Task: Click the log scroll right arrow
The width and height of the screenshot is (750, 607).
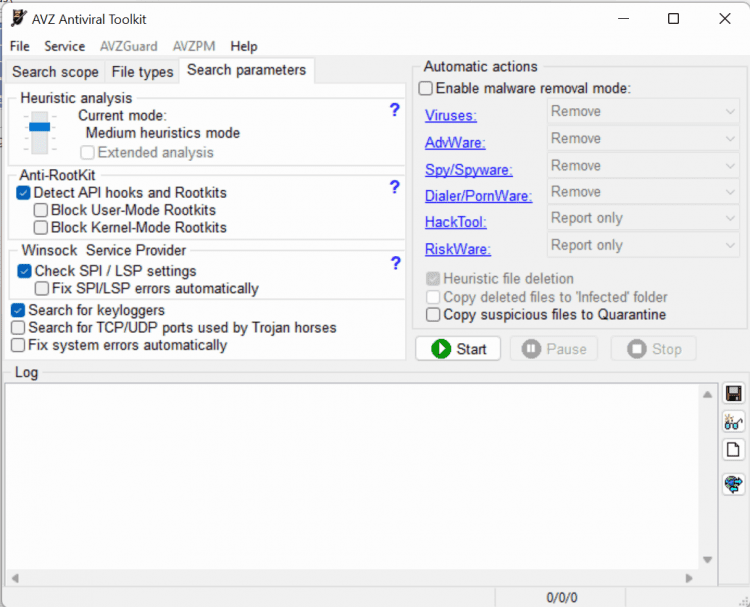Action: (x=689, y=578)
